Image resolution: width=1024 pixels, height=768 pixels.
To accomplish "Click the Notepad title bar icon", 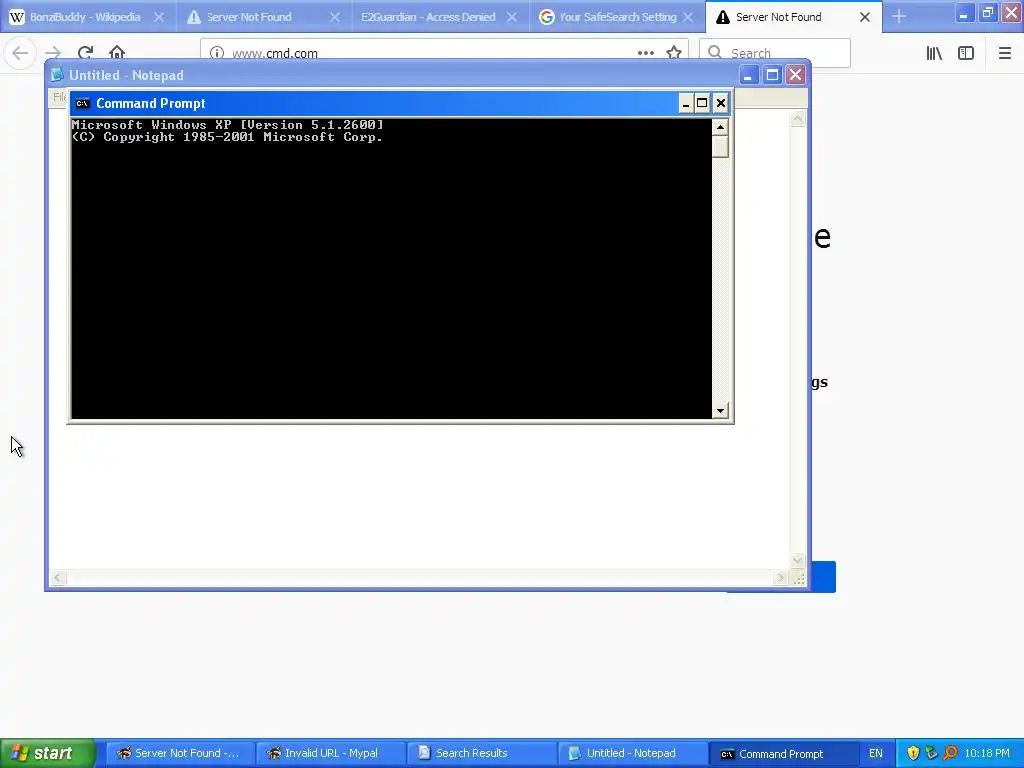I will tap(57, 75).
